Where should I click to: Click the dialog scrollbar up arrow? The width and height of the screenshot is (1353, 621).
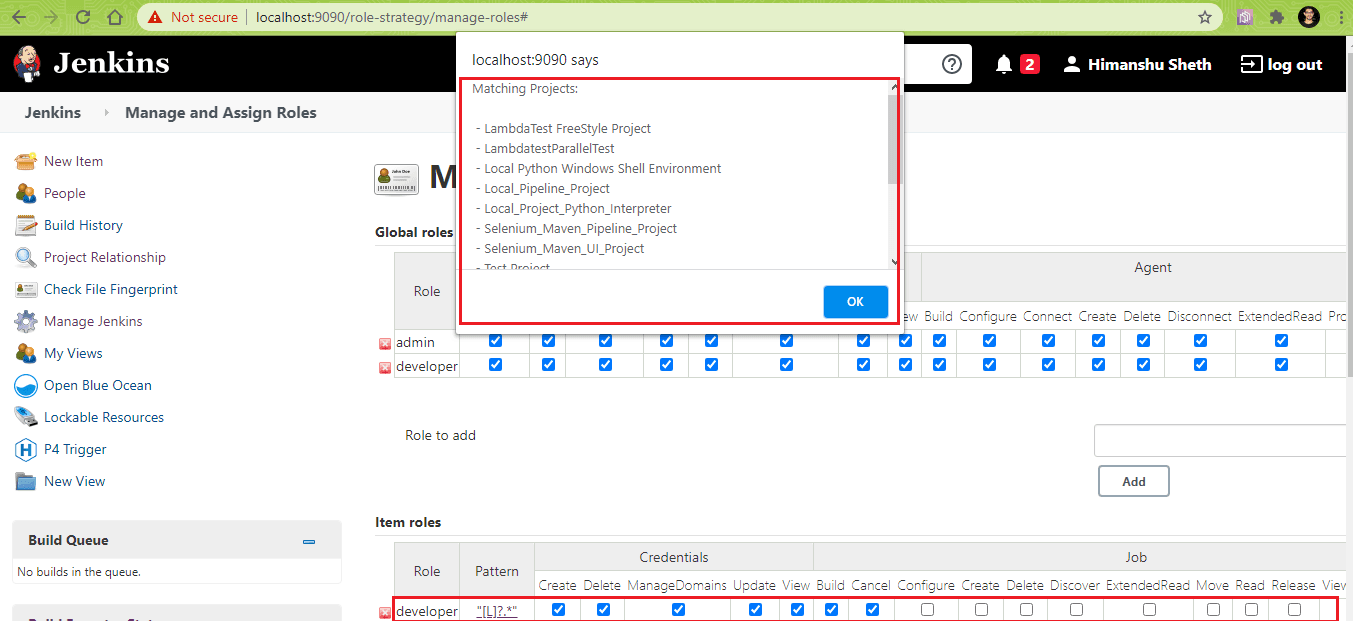894,87
